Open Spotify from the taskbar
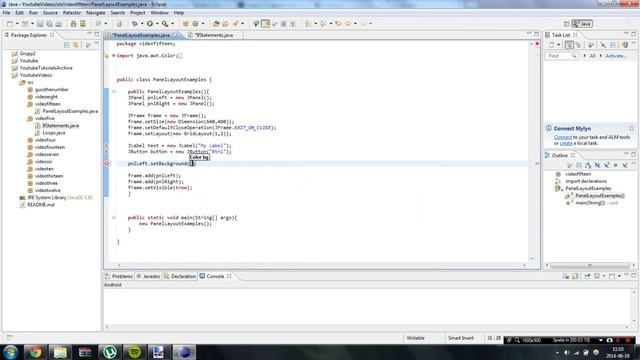The height and width of the screenshot is (360, 640). tap(134, 352)
